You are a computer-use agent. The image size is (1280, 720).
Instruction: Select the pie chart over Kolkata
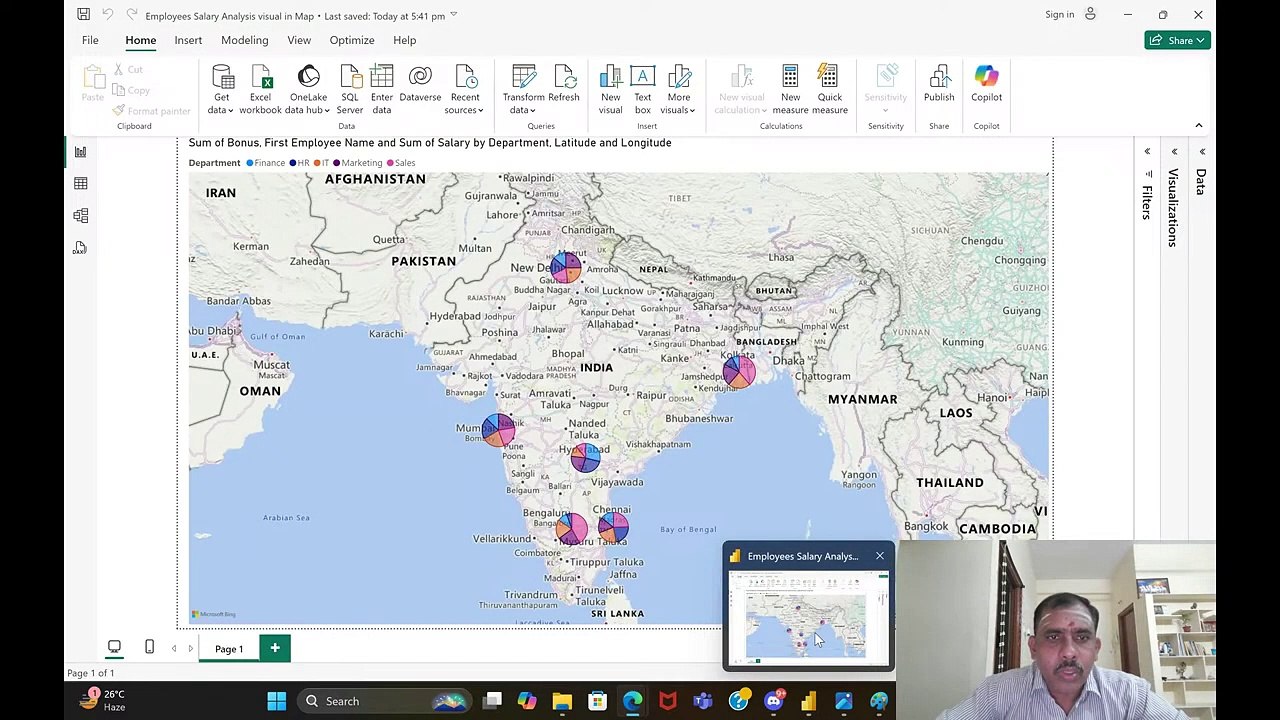(x=739, y=372)
